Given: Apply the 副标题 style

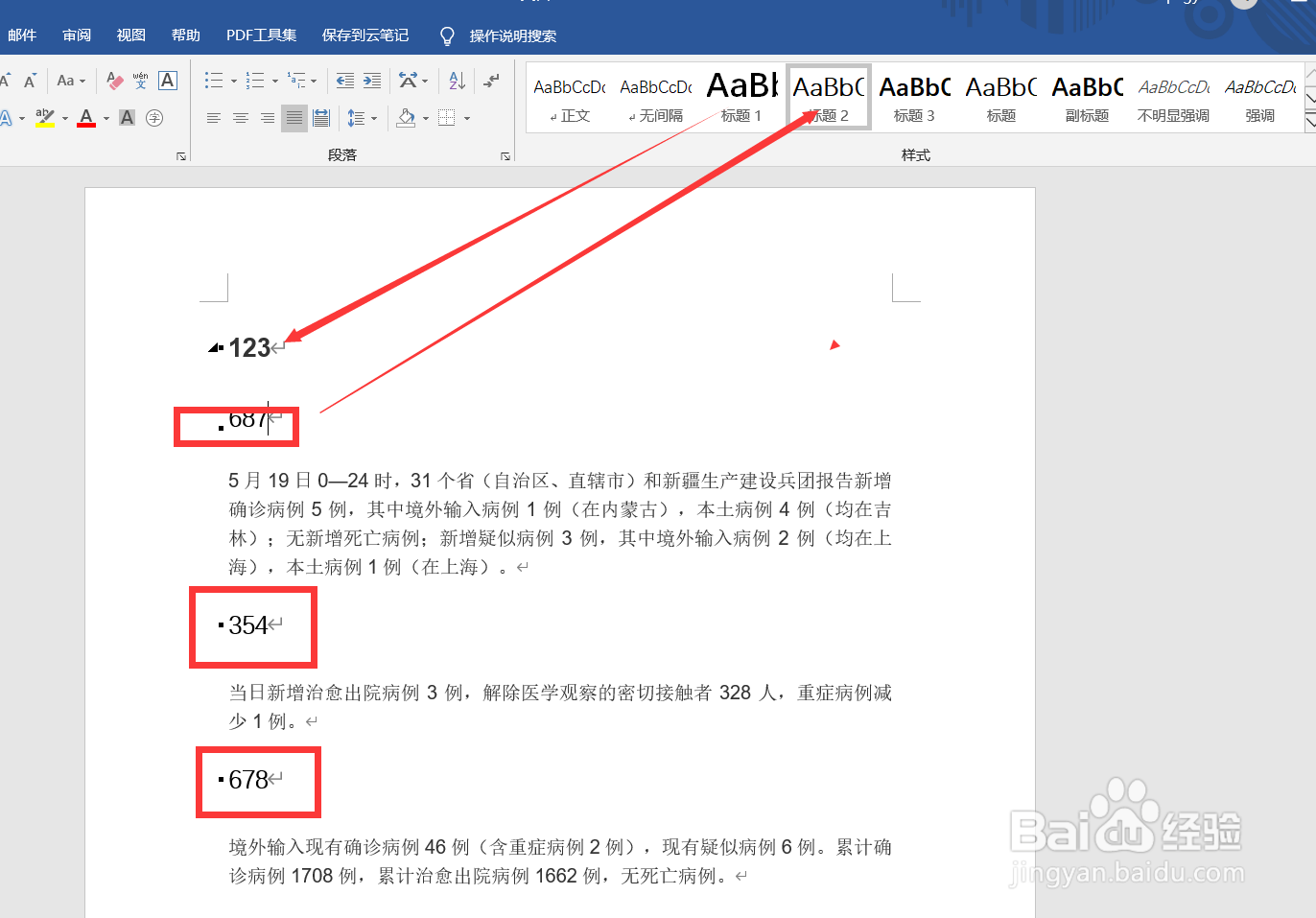Looking at the screenshot, I should (x=1088, y=98).
